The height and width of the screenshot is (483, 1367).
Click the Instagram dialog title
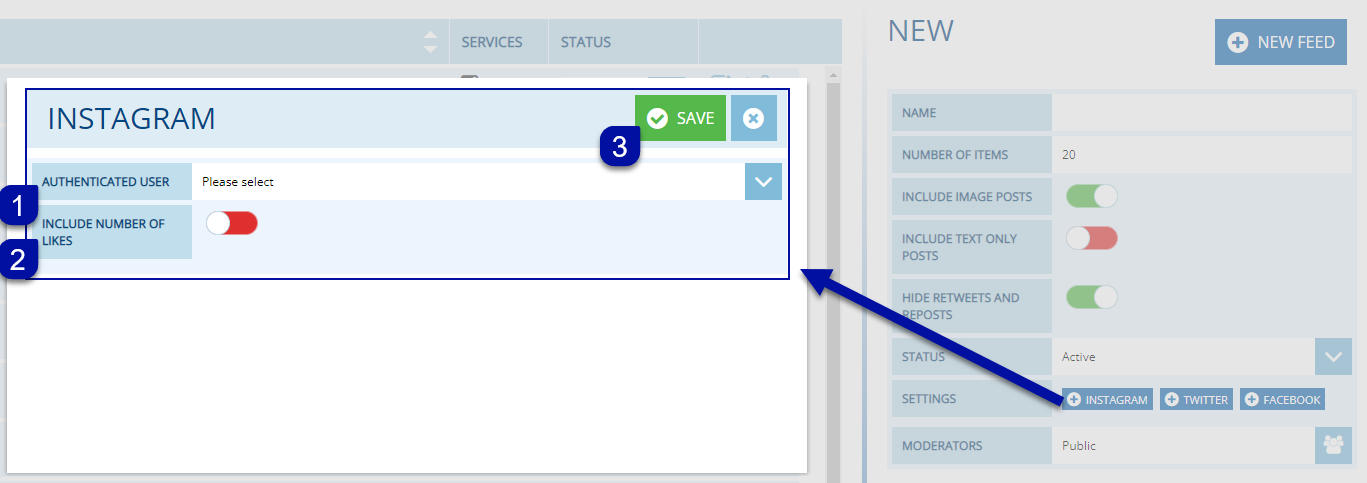click(132, 119)
